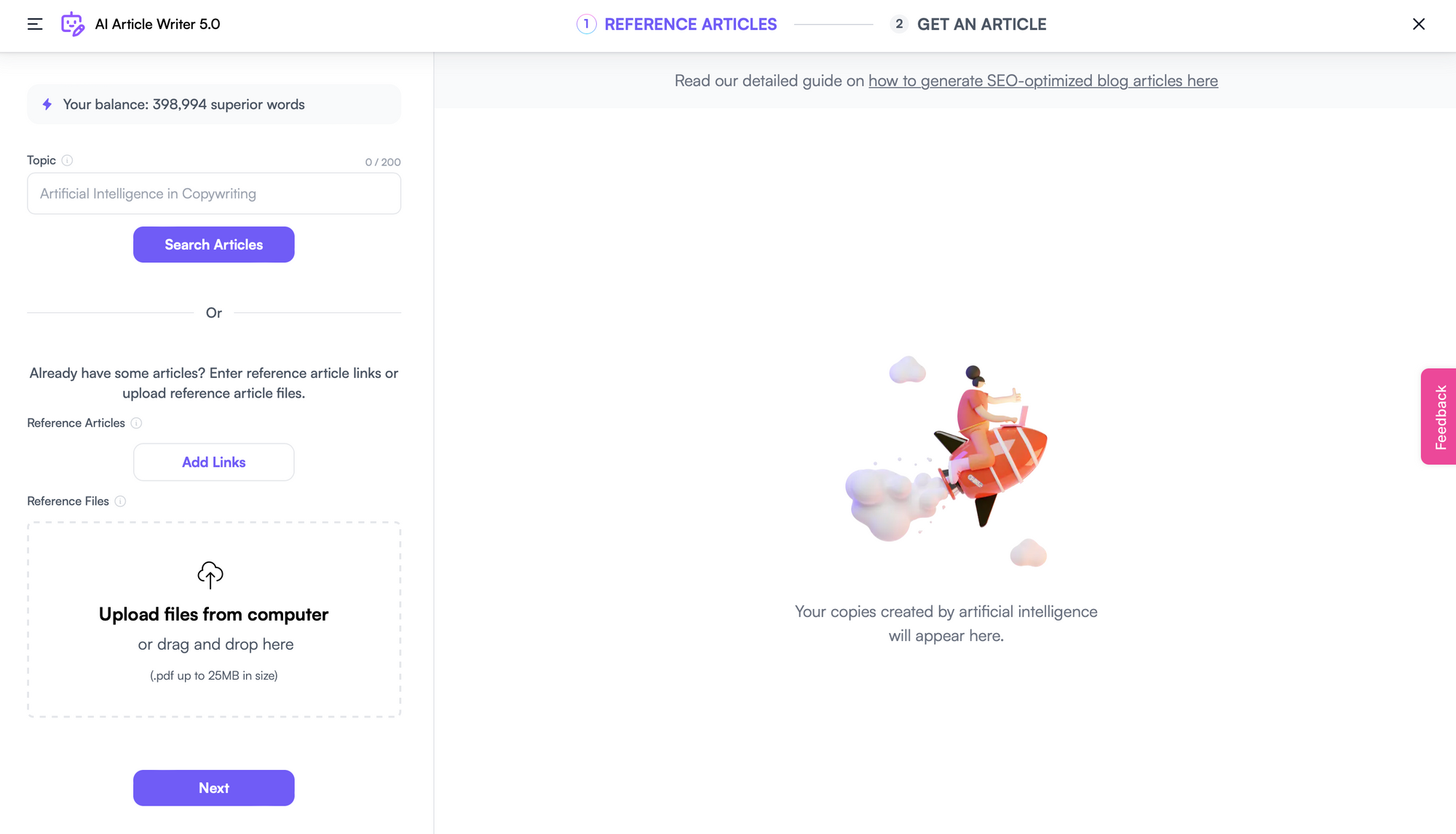Toggle step 2 Get An Article indicator
The image size is (1456, 834).
click(900, 24)
